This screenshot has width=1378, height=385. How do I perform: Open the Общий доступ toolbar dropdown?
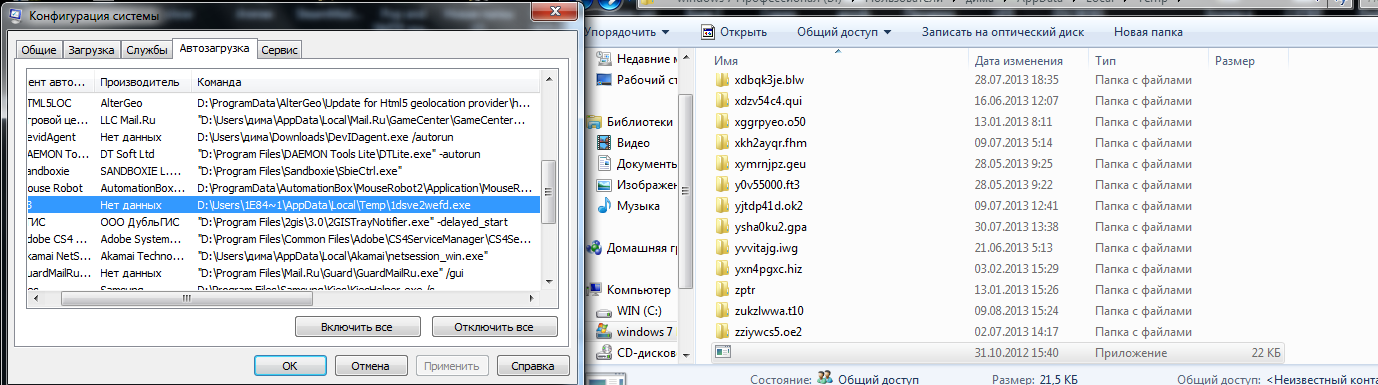844,32
